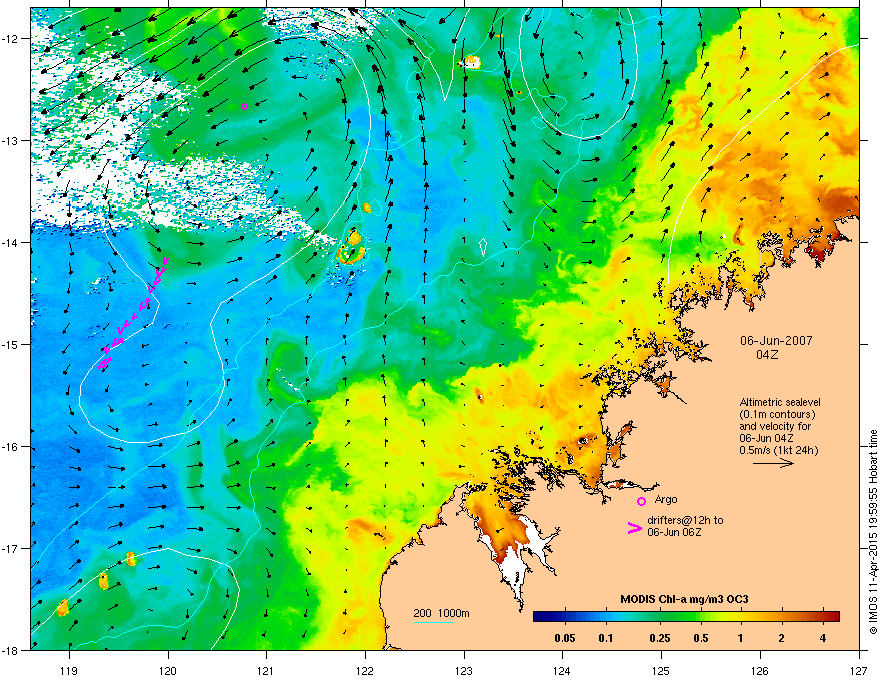
Task: Click the longitude axis label 124
Action: pyautogui.click(x=562, y=670)
